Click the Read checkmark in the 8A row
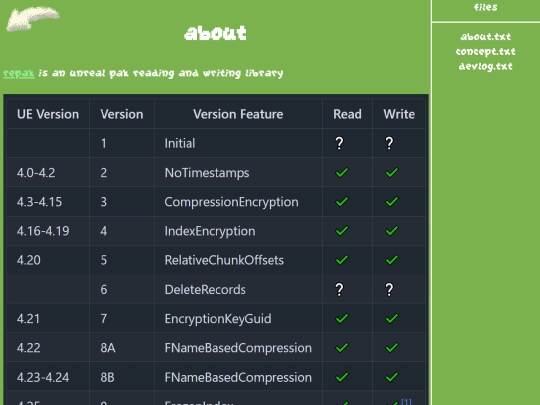 point(342,347)
